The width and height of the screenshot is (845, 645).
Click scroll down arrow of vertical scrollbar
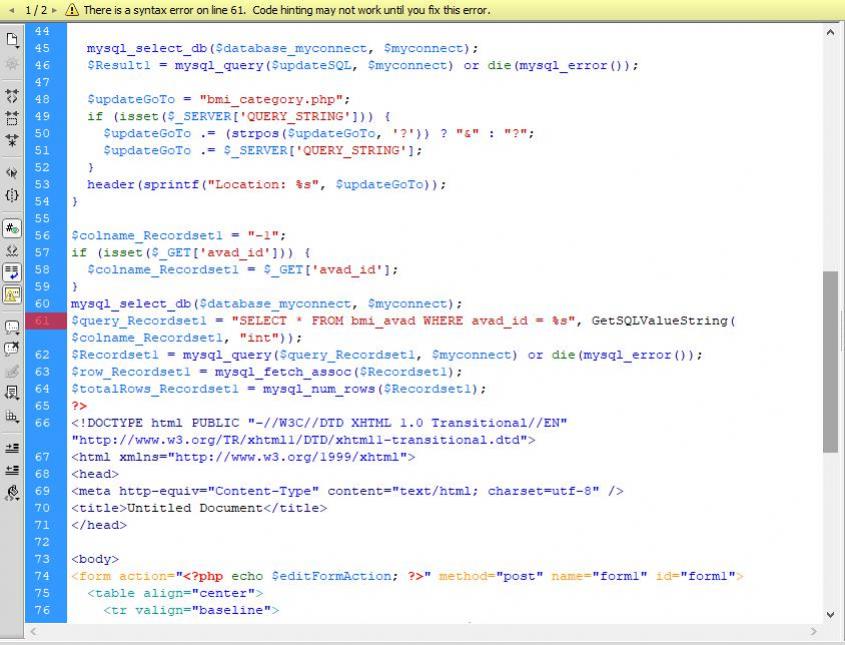coord(830,615)
